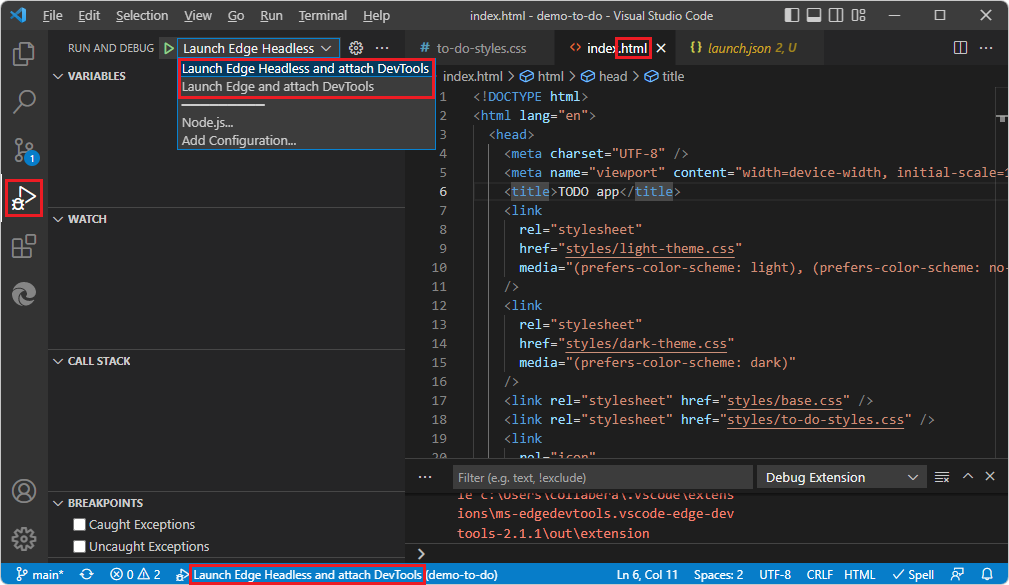This screenshot has height=585, width=1009.
Task: Open the Microsoft Edge Tools icon
Action: (x=23, y=294)
